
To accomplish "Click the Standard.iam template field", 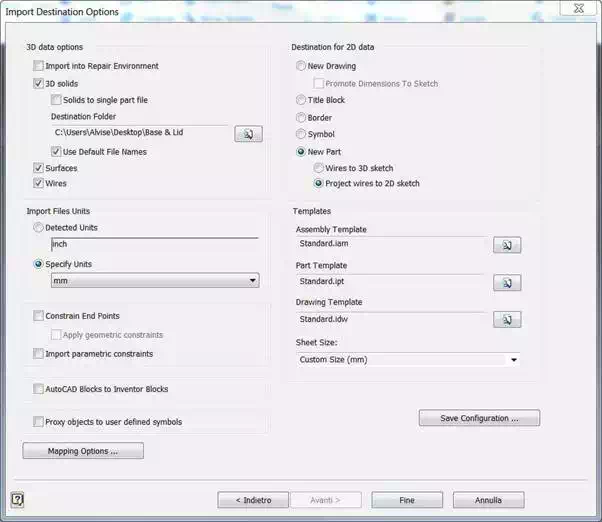I will tap(392, 243).
